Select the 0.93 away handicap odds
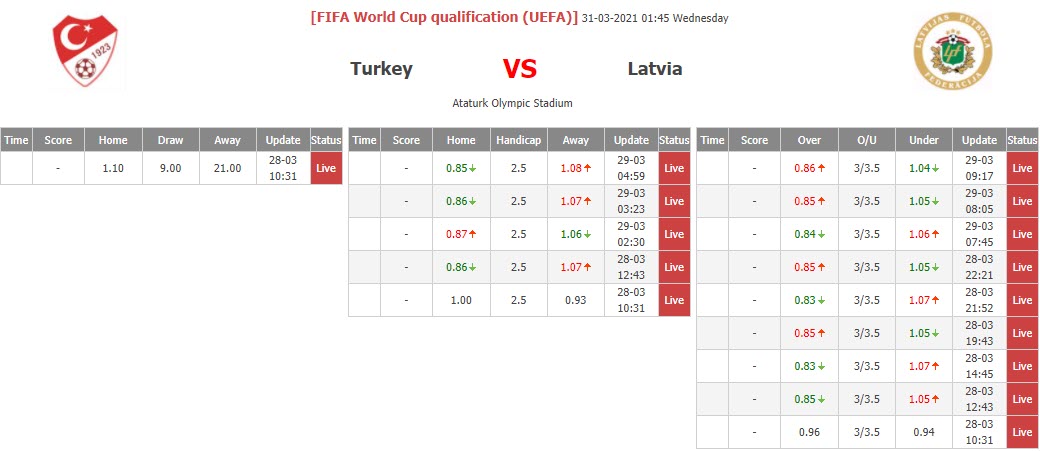 [x=575, y=300]
